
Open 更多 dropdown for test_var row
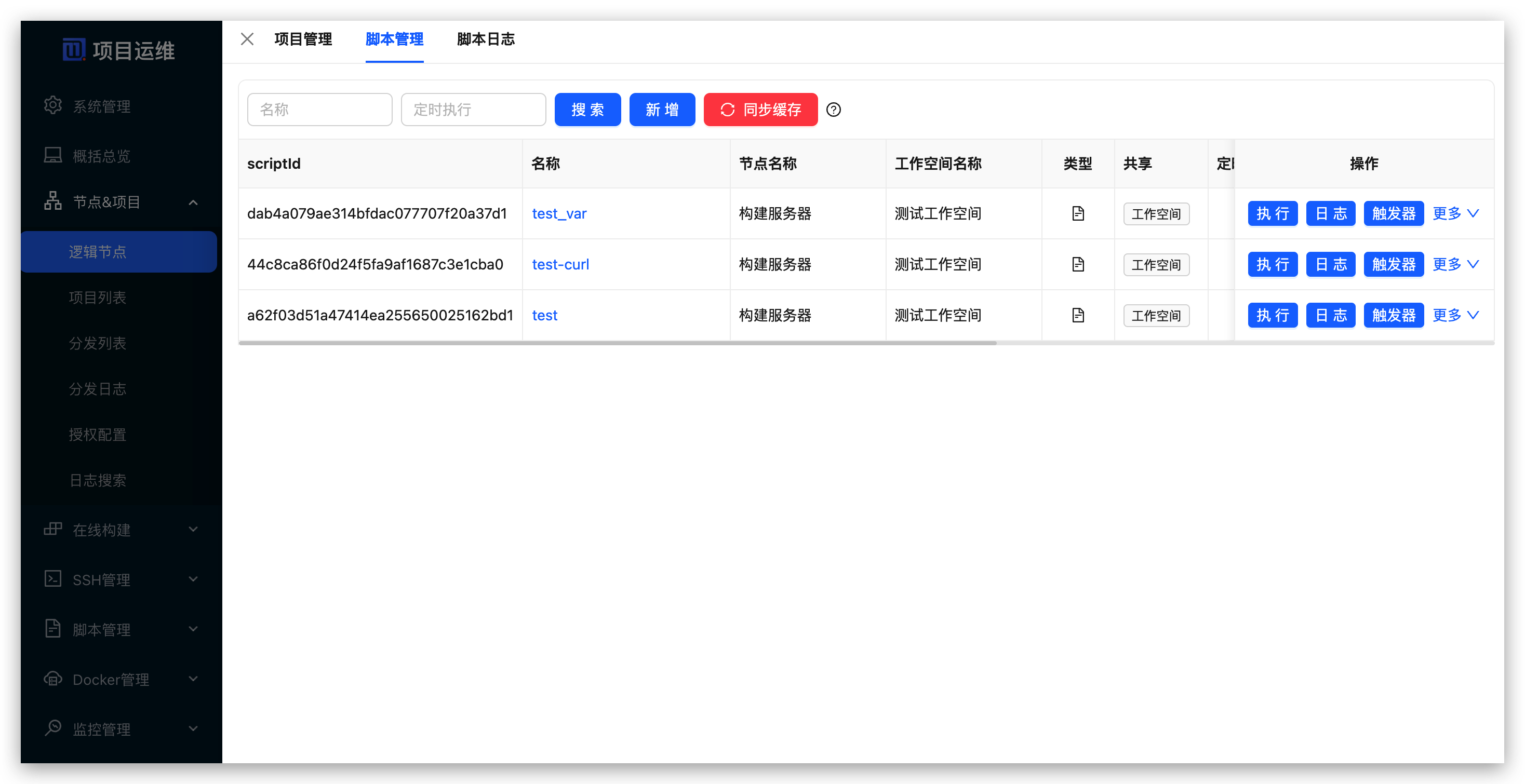point(1455,213)
